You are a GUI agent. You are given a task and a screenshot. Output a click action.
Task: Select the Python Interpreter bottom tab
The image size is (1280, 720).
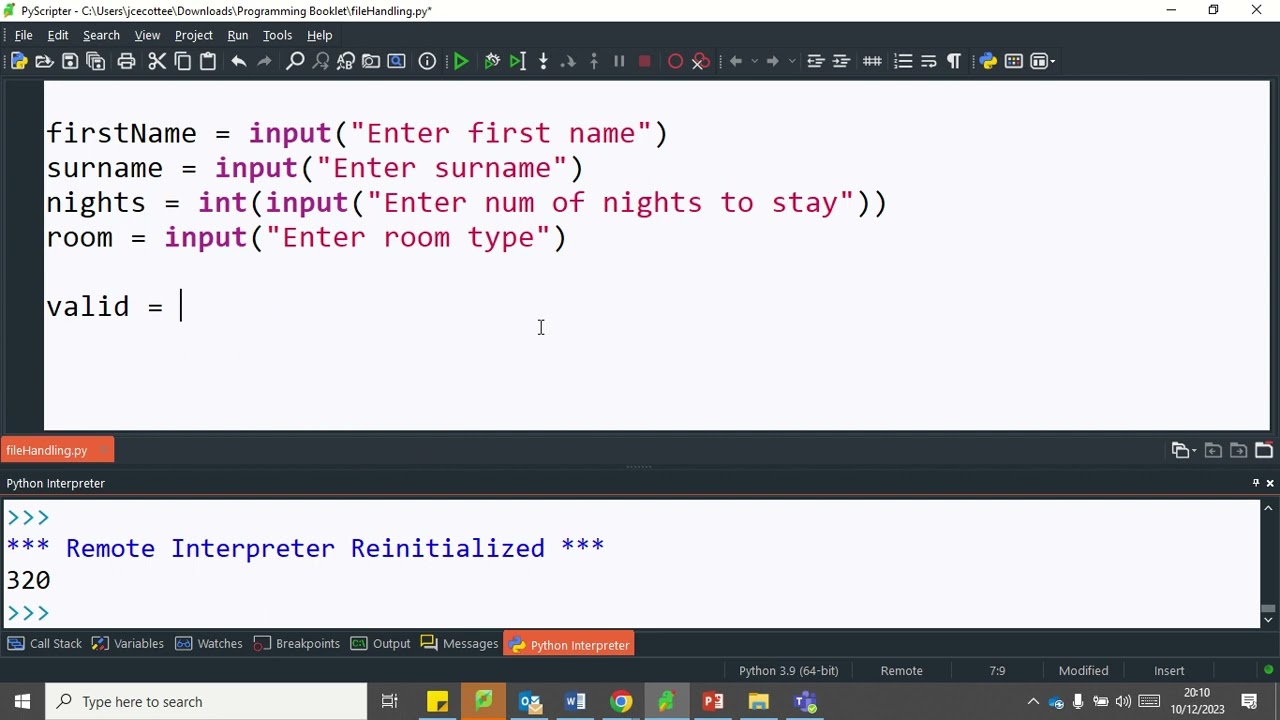(569, 645)
